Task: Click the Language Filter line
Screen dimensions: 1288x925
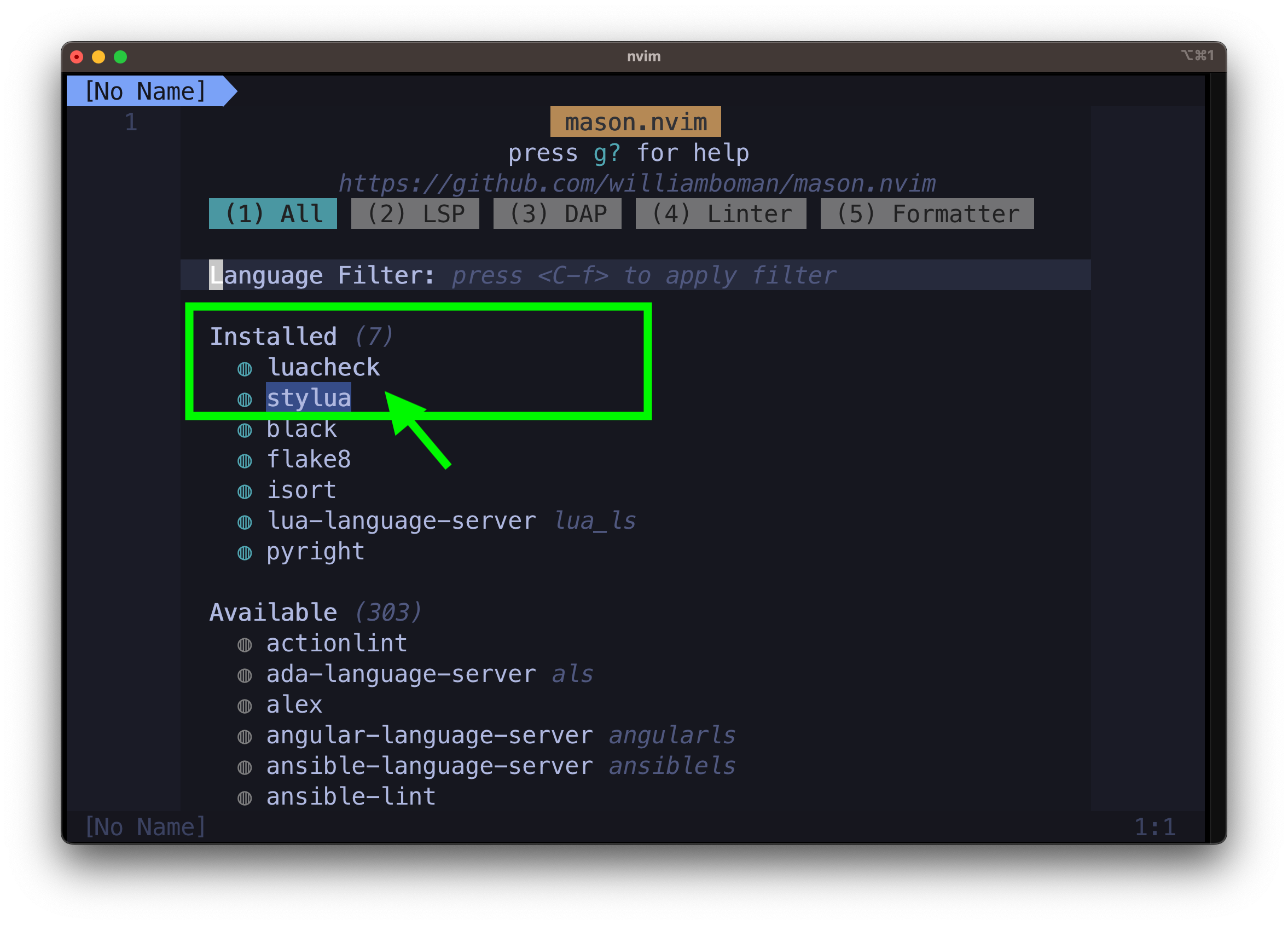Action: [635, 275]
